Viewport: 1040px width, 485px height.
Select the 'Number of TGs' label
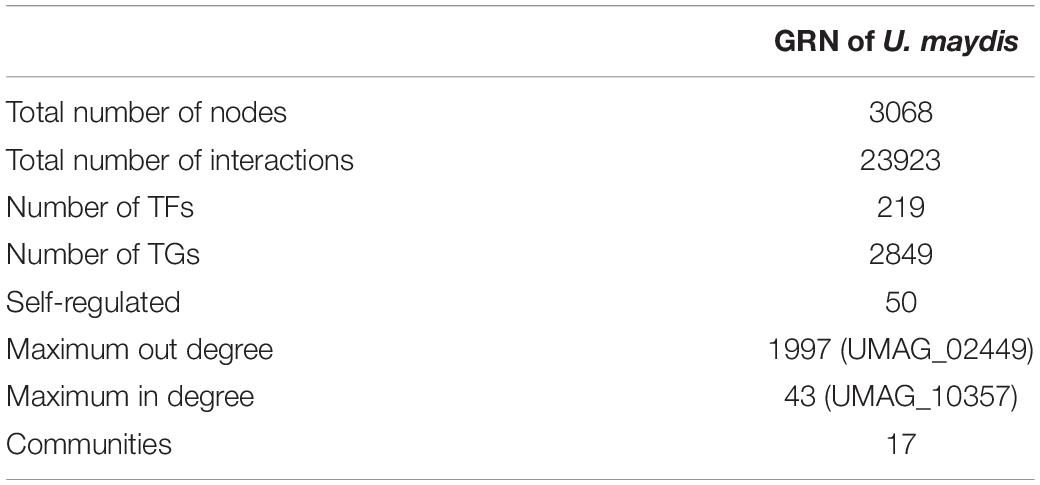pyautogui.click(x=103, y=255)
